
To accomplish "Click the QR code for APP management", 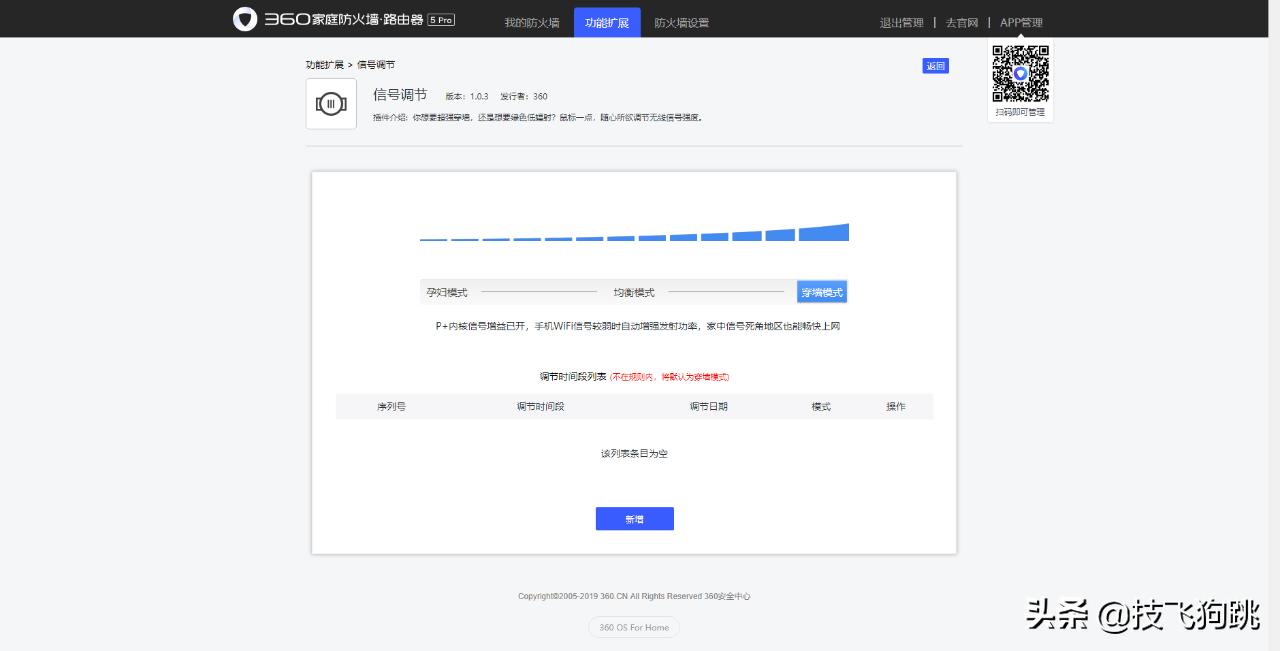I will coord(1020,73).
